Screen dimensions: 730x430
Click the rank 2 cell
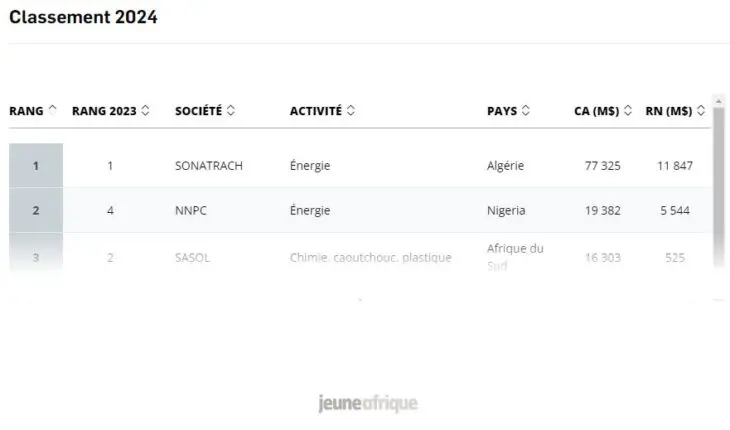pos(36,211)
